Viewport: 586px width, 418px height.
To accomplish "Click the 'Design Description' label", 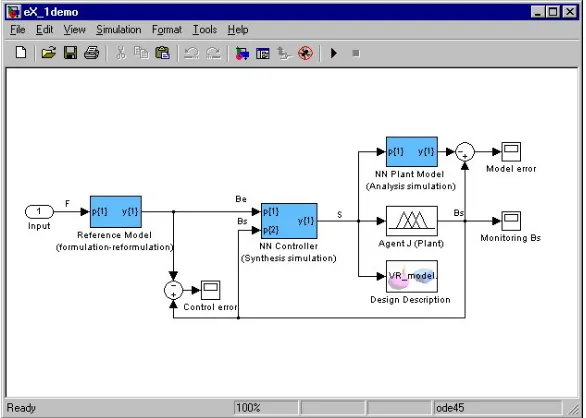I will click(x=410, y=300).
